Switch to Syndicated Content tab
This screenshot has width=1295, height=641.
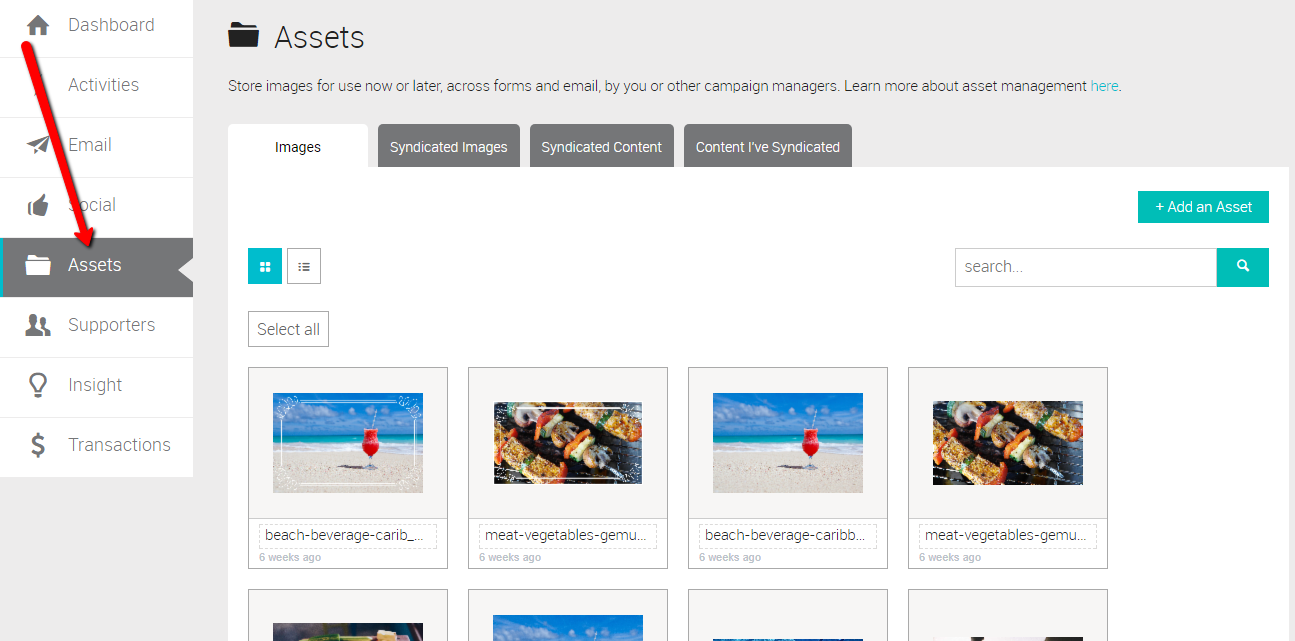[602, 147]
